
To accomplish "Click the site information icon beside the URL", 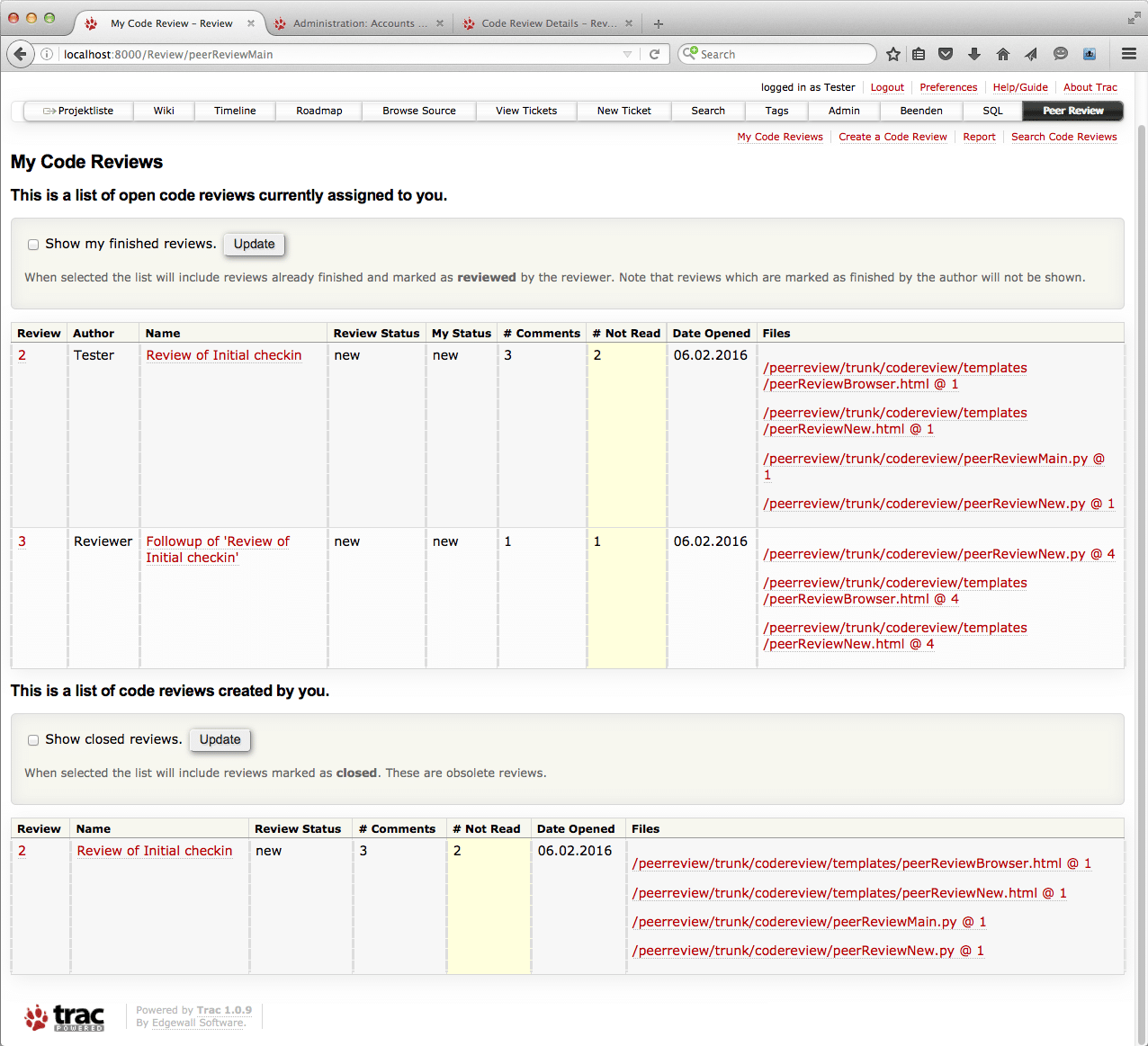I will pos(46,54).
